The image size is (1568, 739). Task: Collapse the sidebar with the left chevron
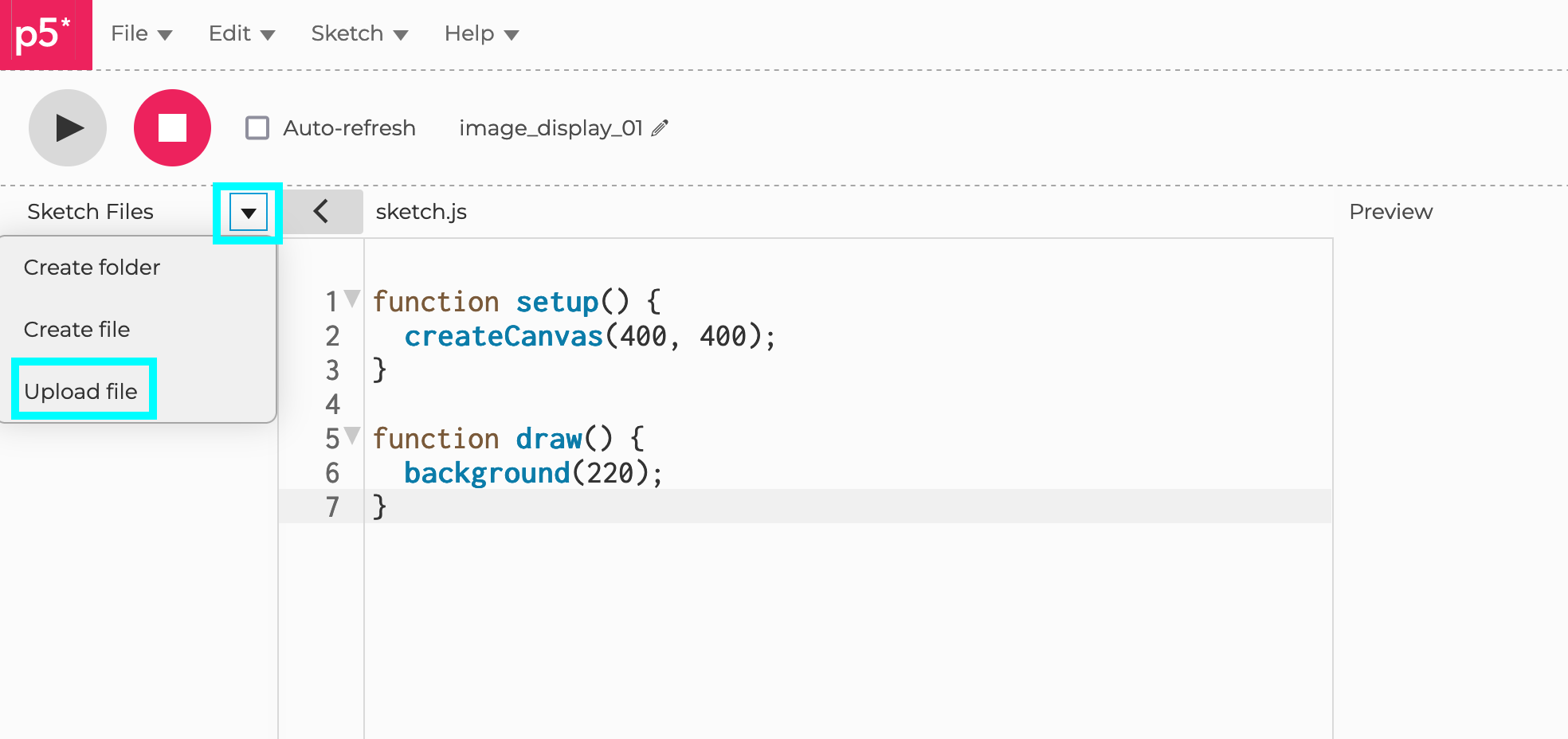coord(321,212)
